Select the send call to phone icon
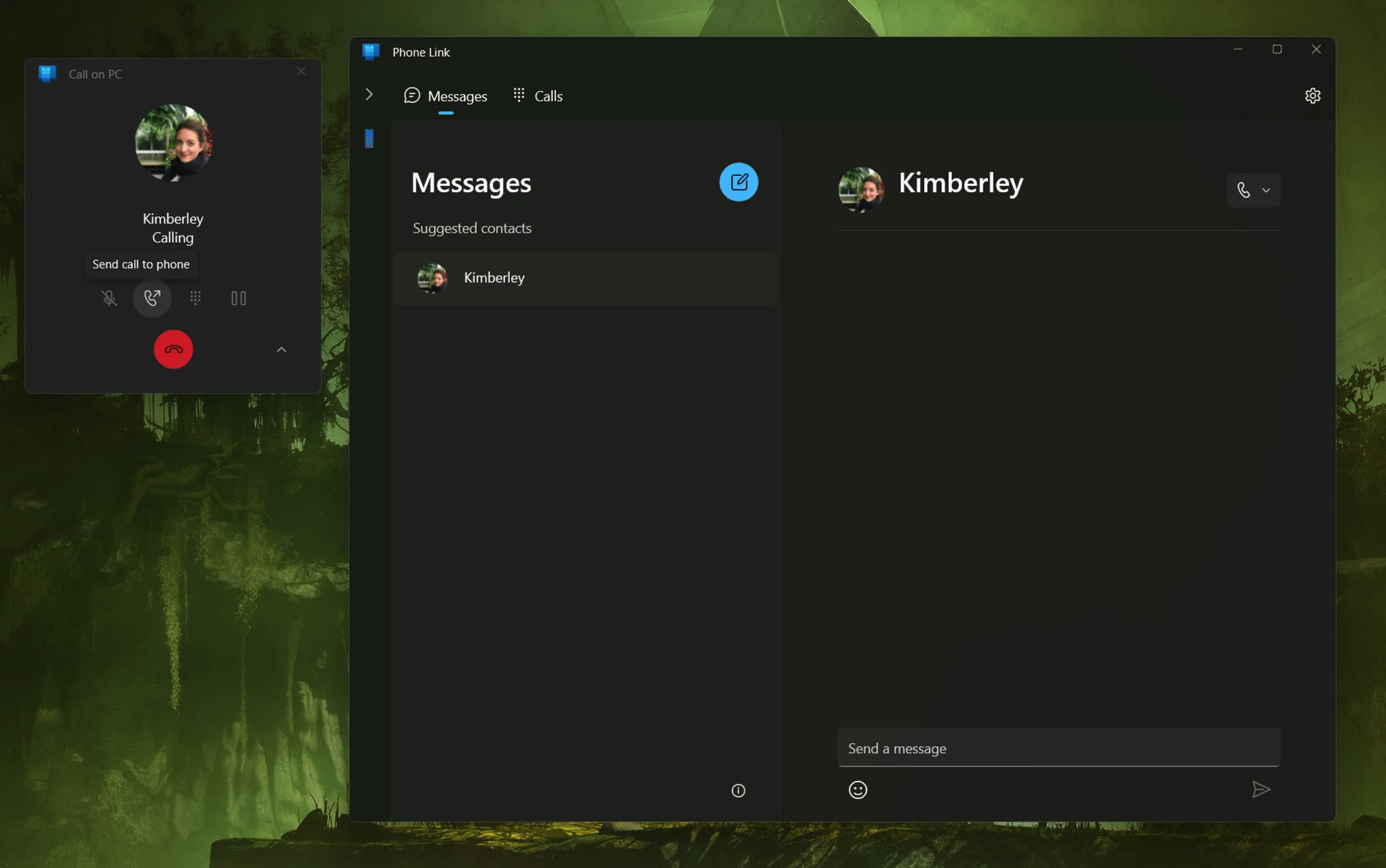This screenshot has height=868, width=1386. pyautogui.click(x=152, y=298)
